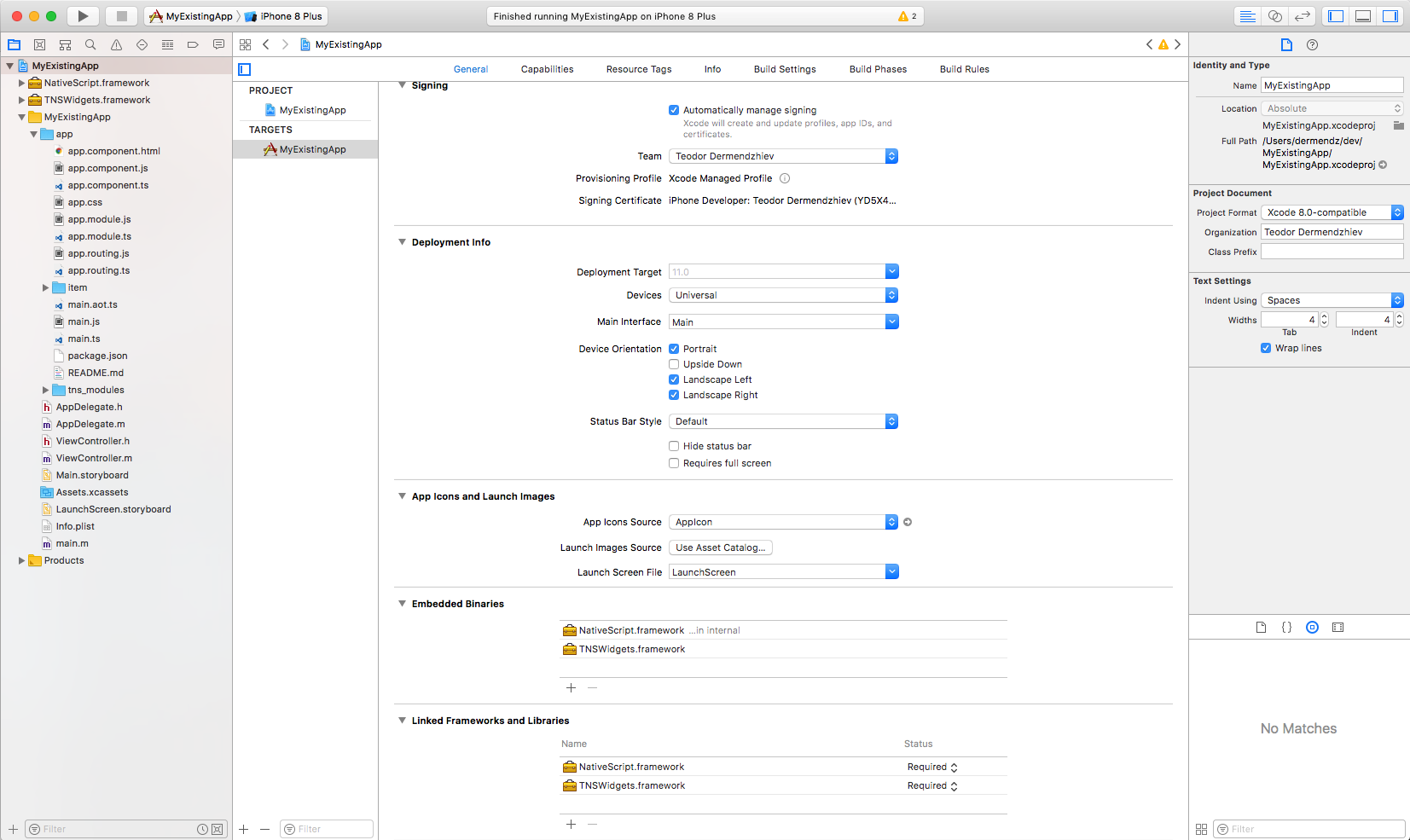Click Use Asset Catalog button

[x=721, y=547]
